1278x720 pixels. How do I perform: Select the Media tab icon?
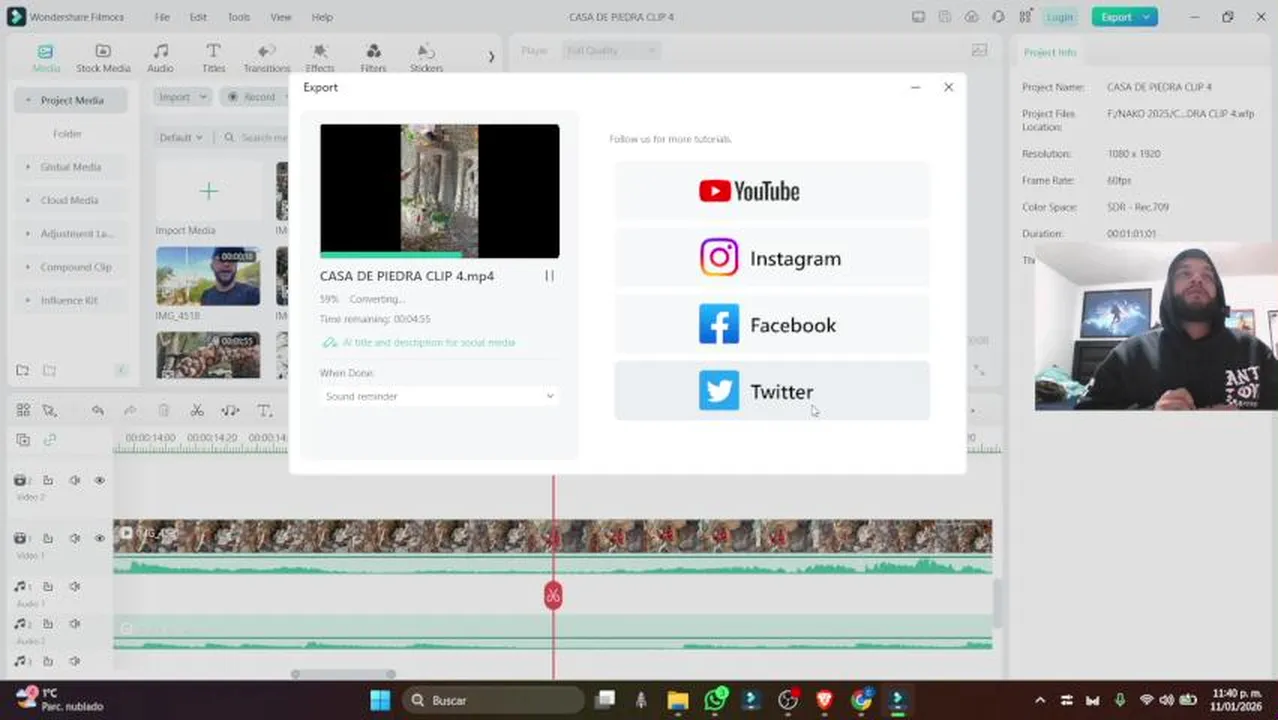coord(45,51)
